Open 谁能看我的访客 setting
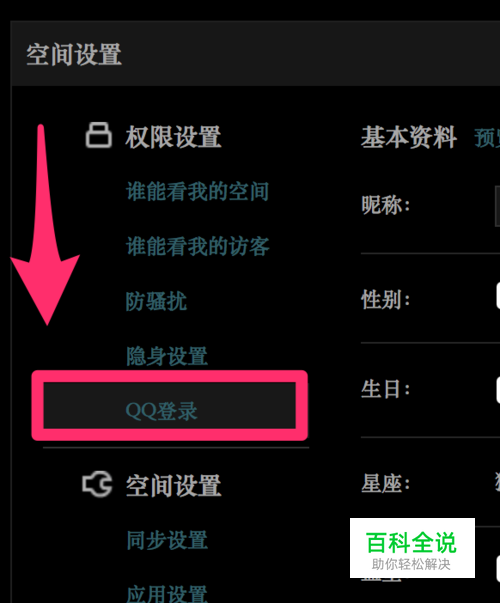Viewport: 500px width, 603px height. (197, 246)
